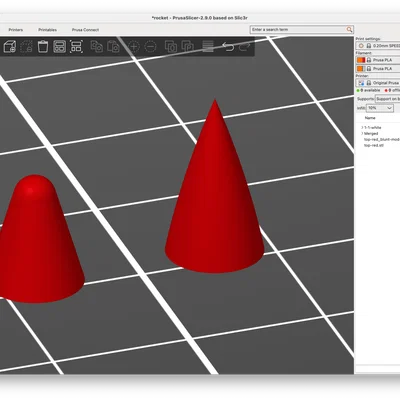Screen dimensions: 400x400
Task: Open the infill 10% dropdown
Action: pyautogui.click(x=380, y=108)
